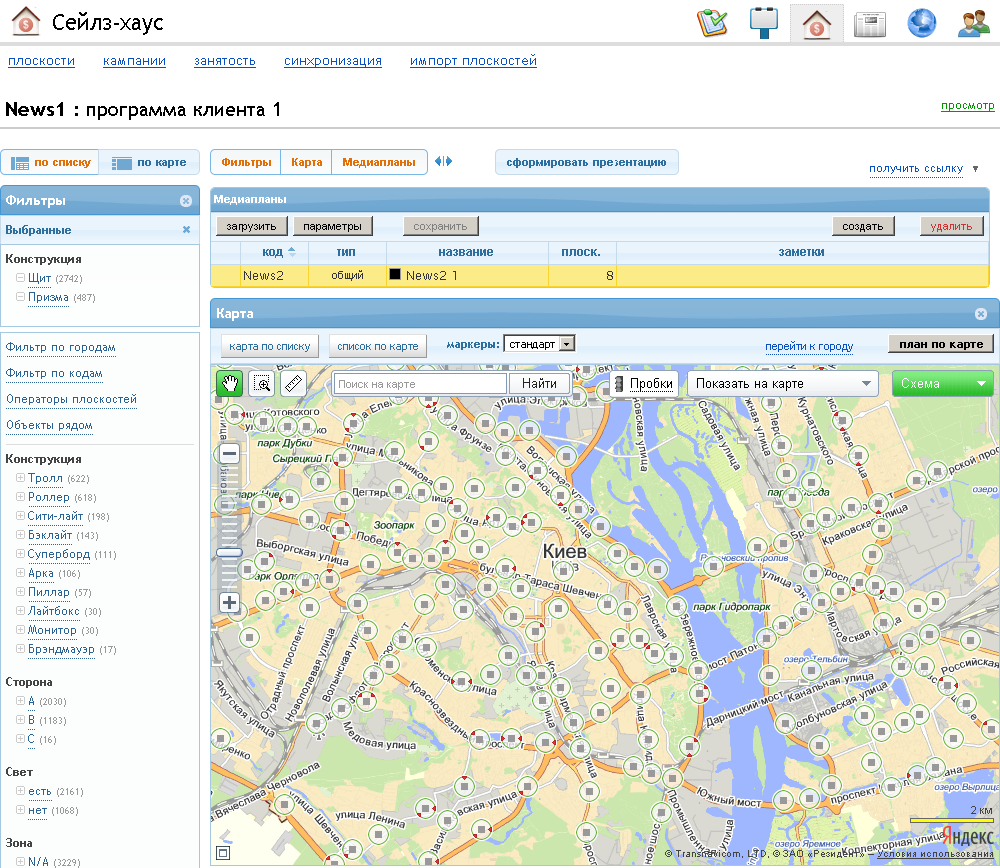Click the удалить button
Viewport: 1000px width, 868px height.
point(951,226)
